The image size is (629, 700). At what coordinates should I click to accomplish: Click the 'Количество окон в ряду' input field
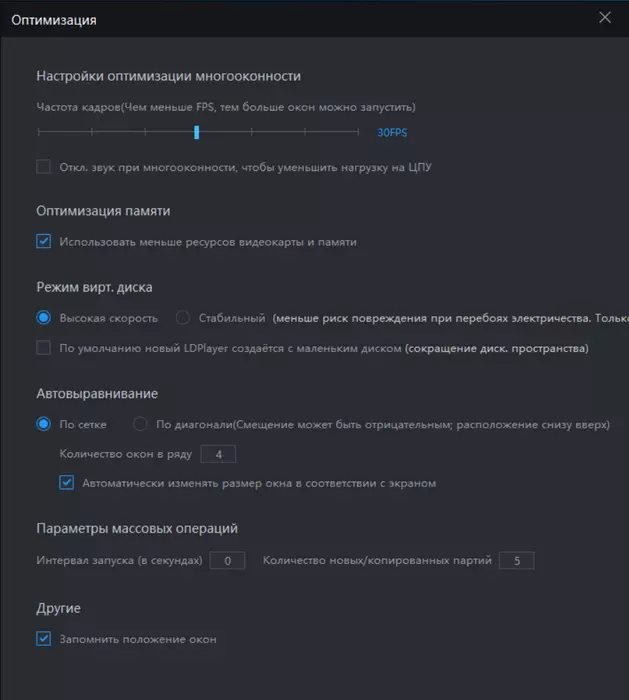click(218, 454)
